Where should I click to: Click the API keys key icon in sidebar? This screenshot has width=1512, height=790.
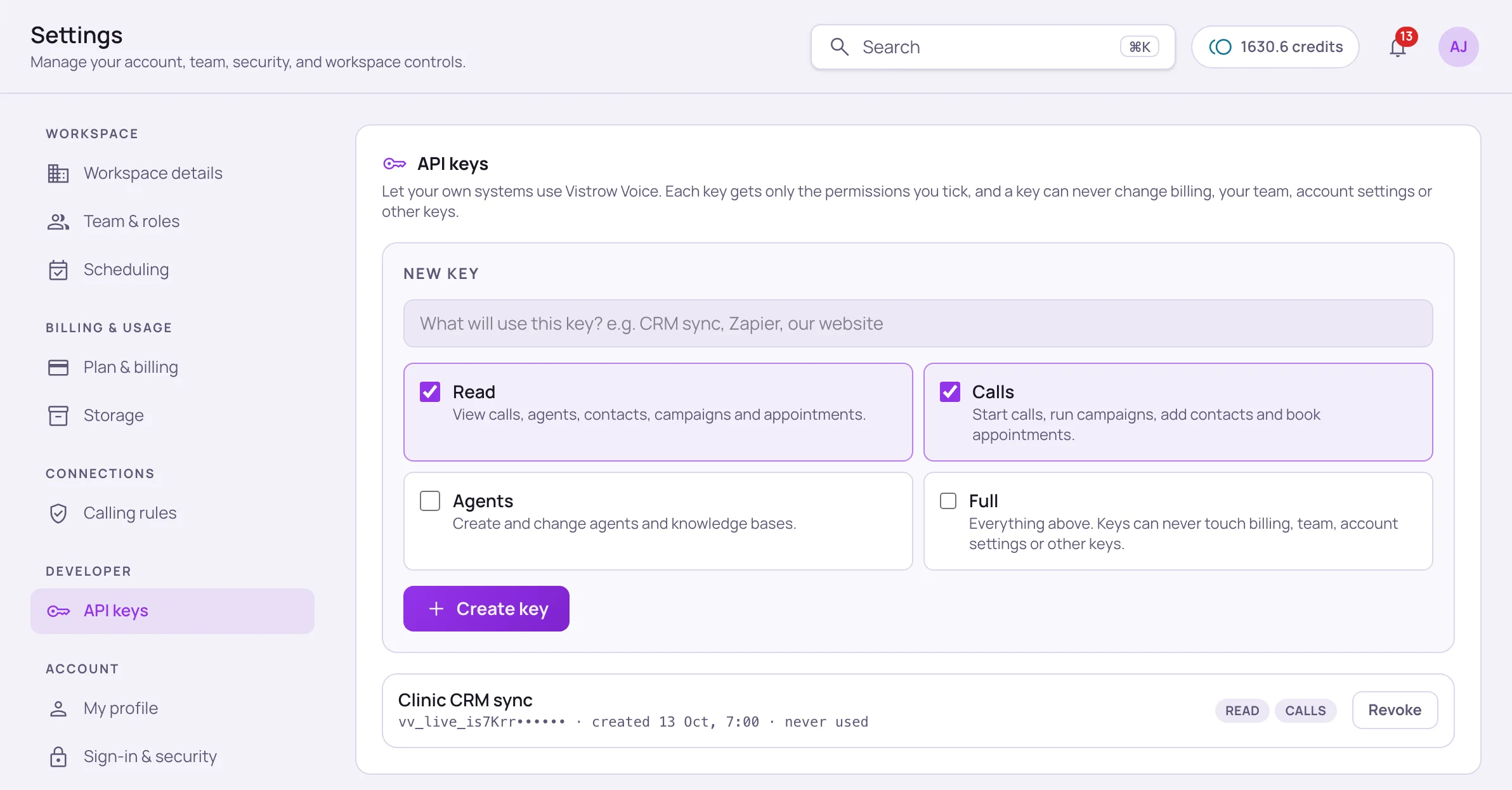click(58, 611)
